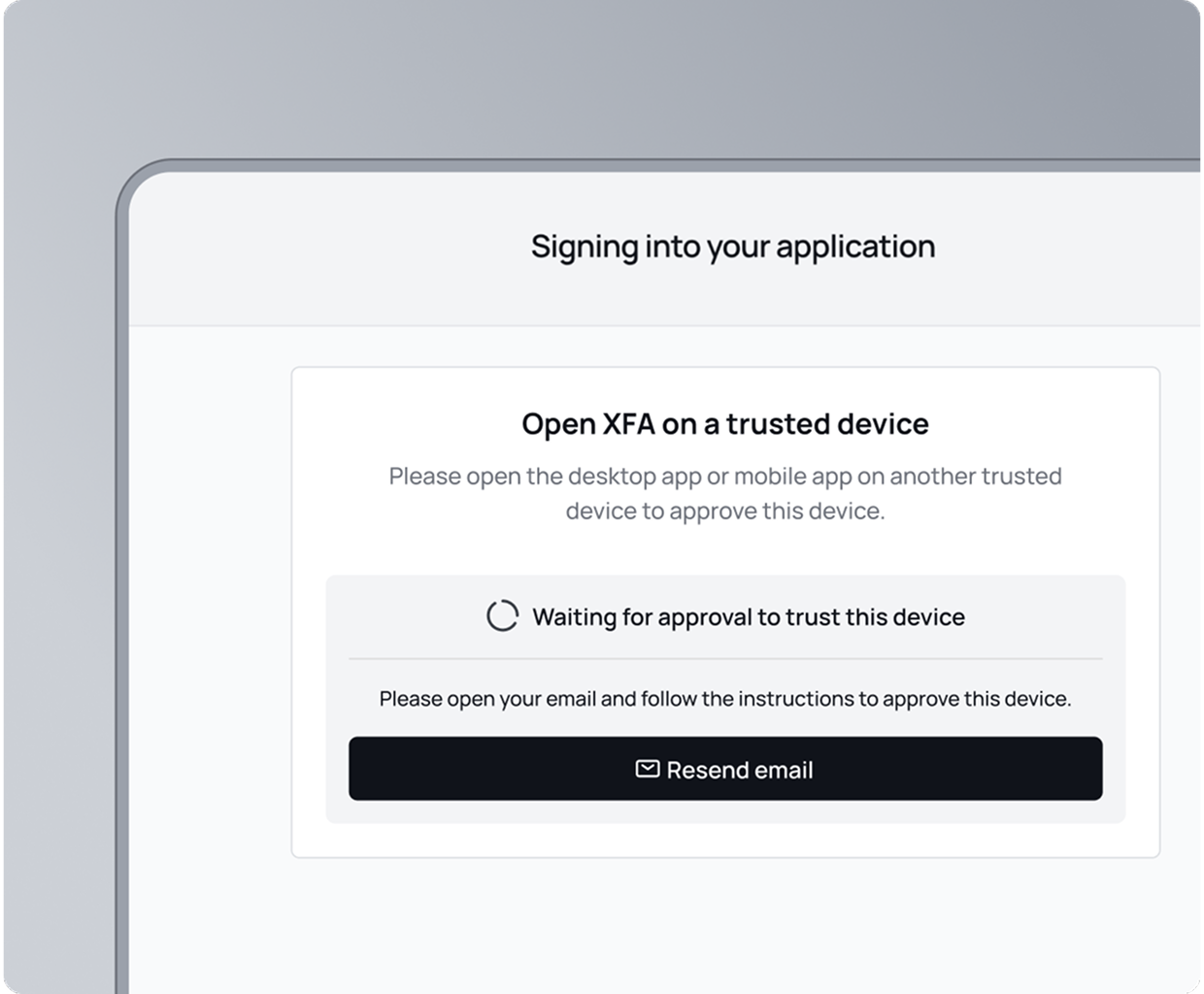
Task: Select the Waiting for approval status bar
Action: 725,615
